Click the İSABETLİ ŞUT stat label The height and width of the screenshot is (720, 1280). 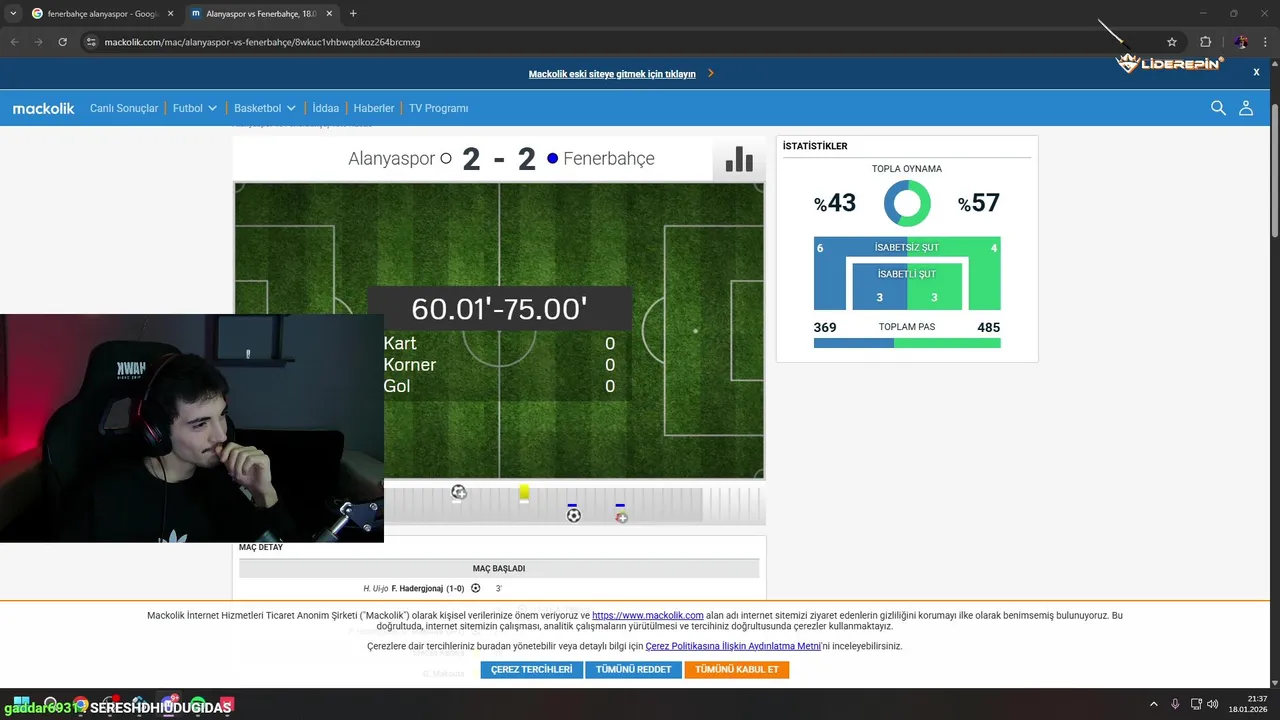tap(907, 274)
